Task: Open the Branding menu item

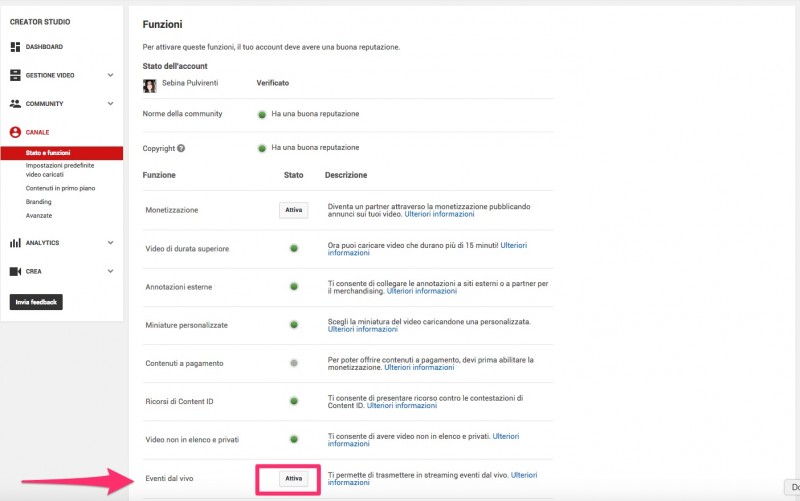Action: (x=39, y=201)
